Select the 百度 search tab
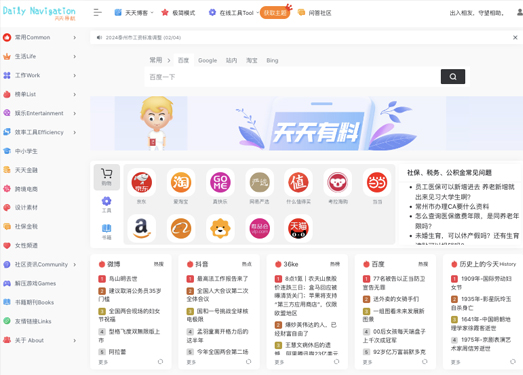523x375 pixels. [x=183, y=60]
